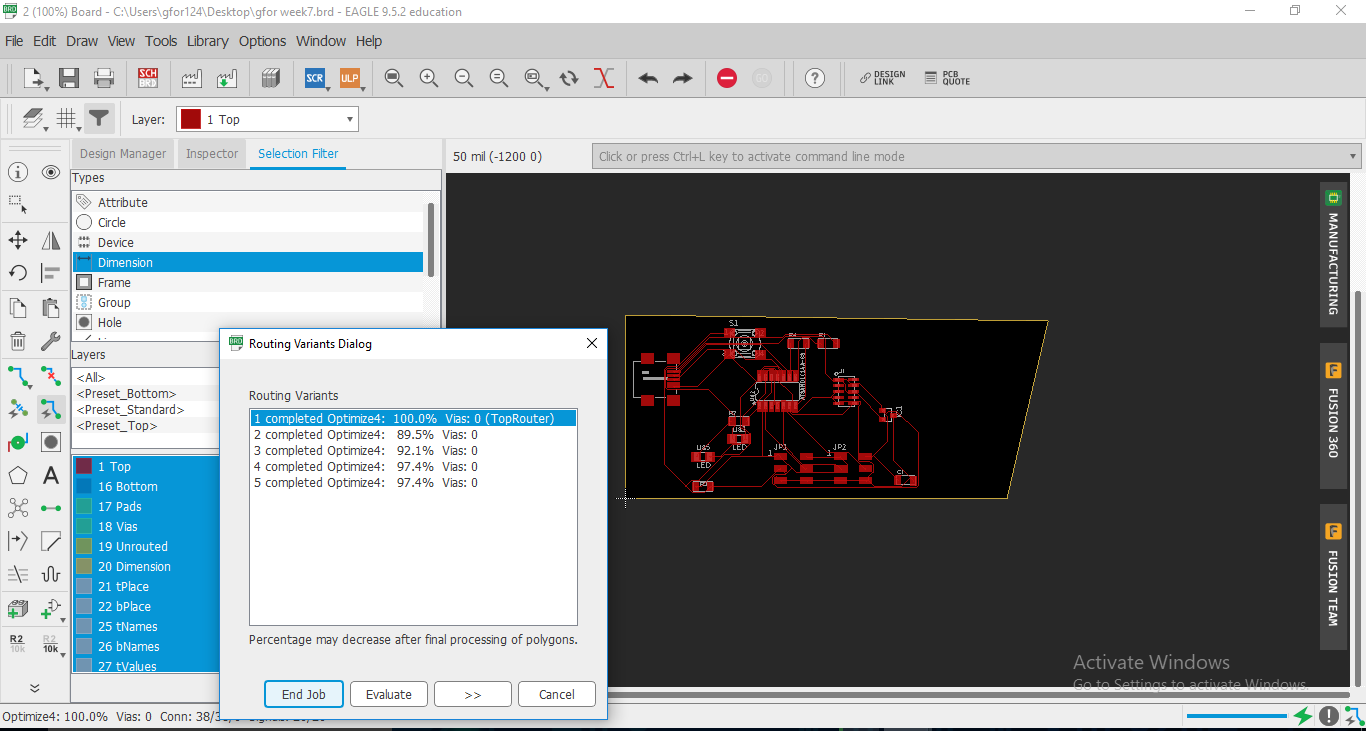Expand the command line history dropdown
This screenshot has width=1366, height=731.
click(x=1353, y=157)
